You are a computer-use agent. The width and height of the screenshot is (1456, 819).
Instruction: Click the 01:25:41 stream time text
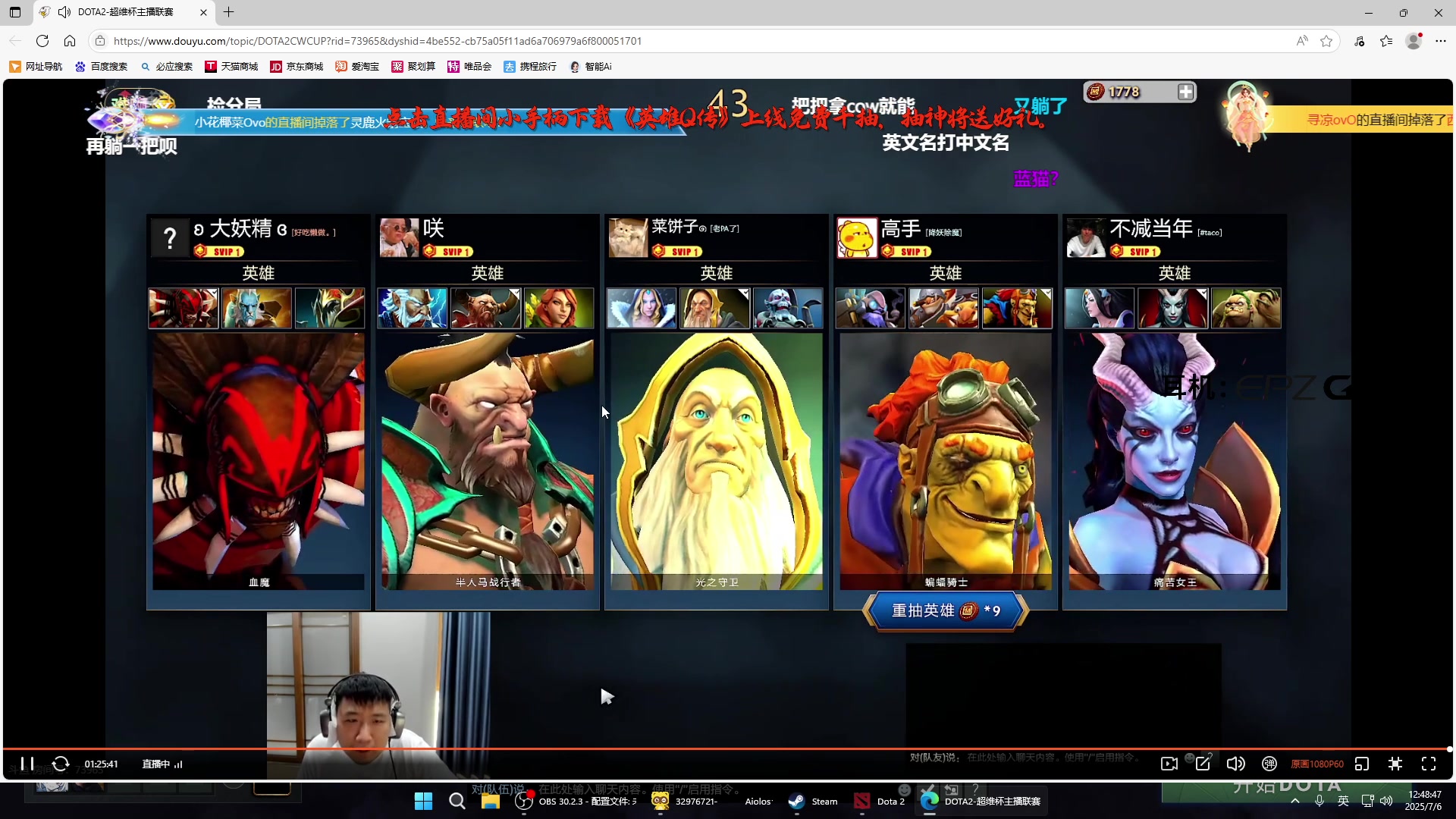(x=101, y=764)
